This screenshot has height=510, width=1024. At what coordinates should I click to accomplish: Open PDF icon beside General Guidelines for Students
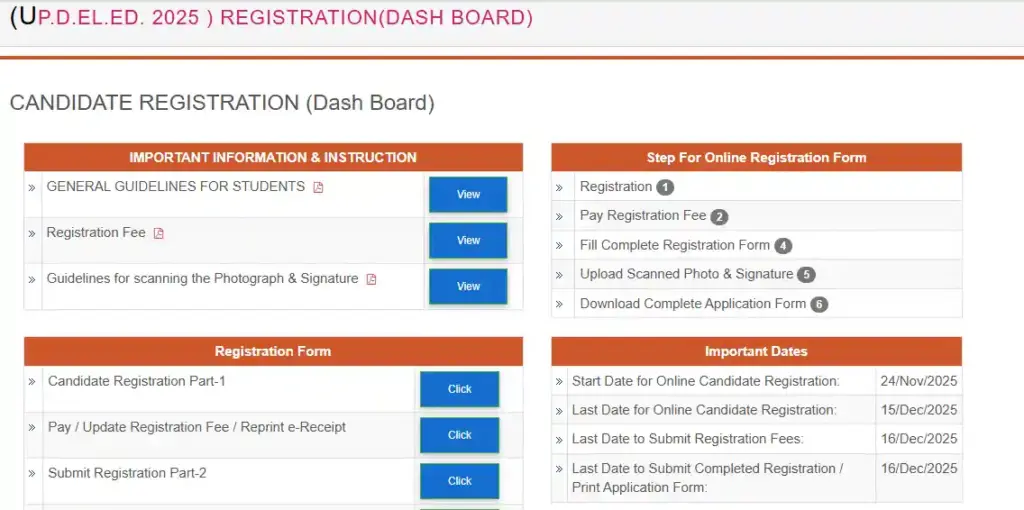point(318,187)
